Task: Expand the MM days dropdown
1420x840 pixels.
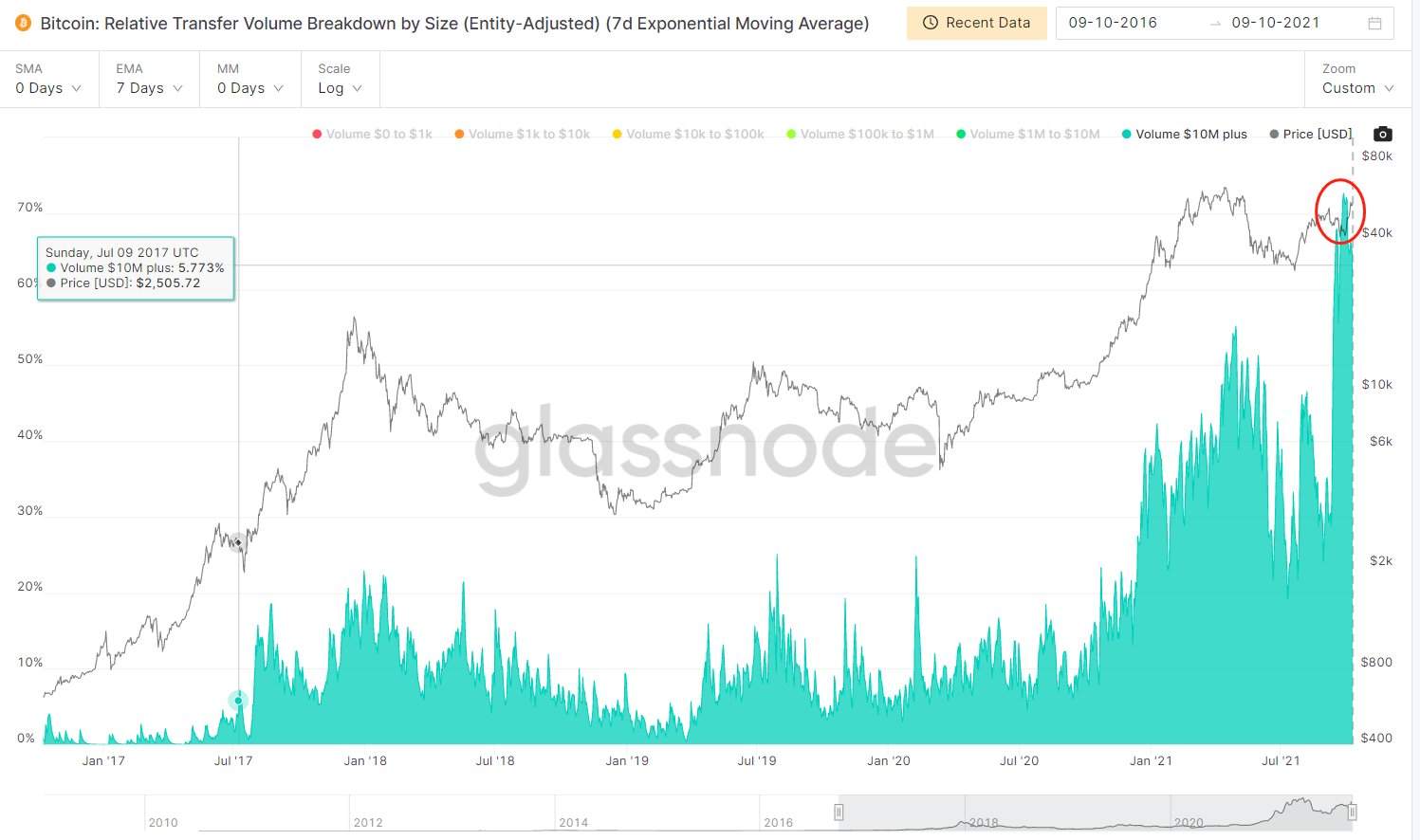Action: (250, 80)
